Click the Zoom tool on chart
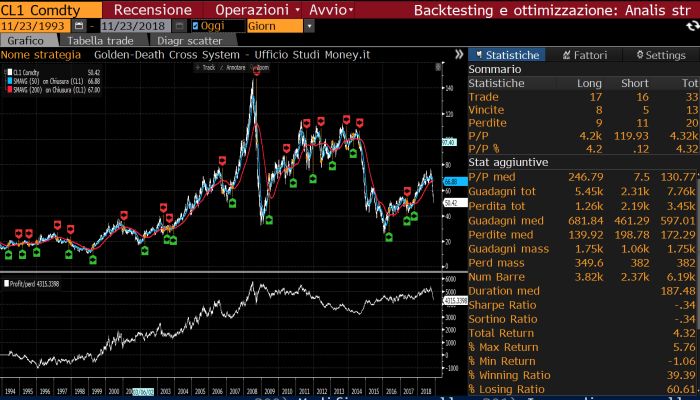 [x=262, y=68]
